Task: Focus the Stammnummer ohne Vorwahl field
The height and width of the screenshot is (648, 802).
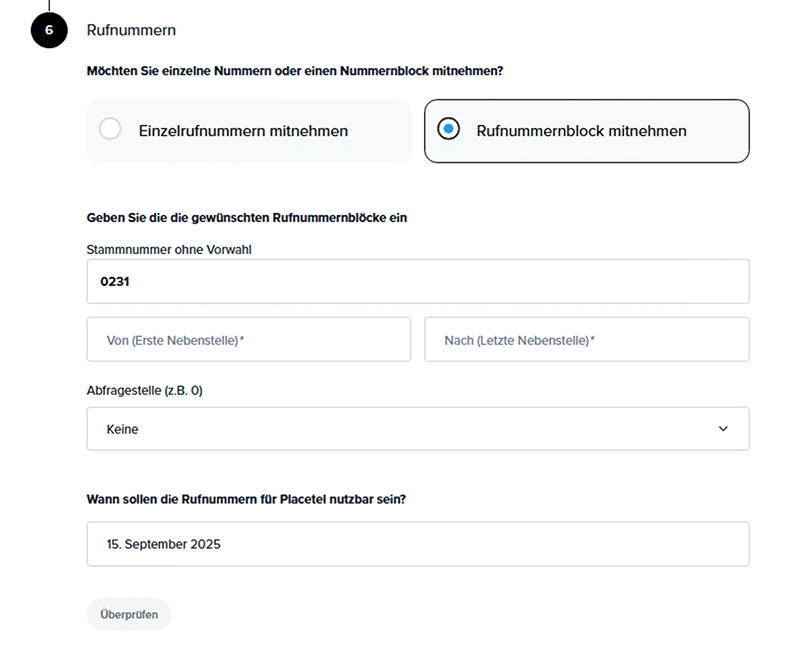Action: coord(418,281)
